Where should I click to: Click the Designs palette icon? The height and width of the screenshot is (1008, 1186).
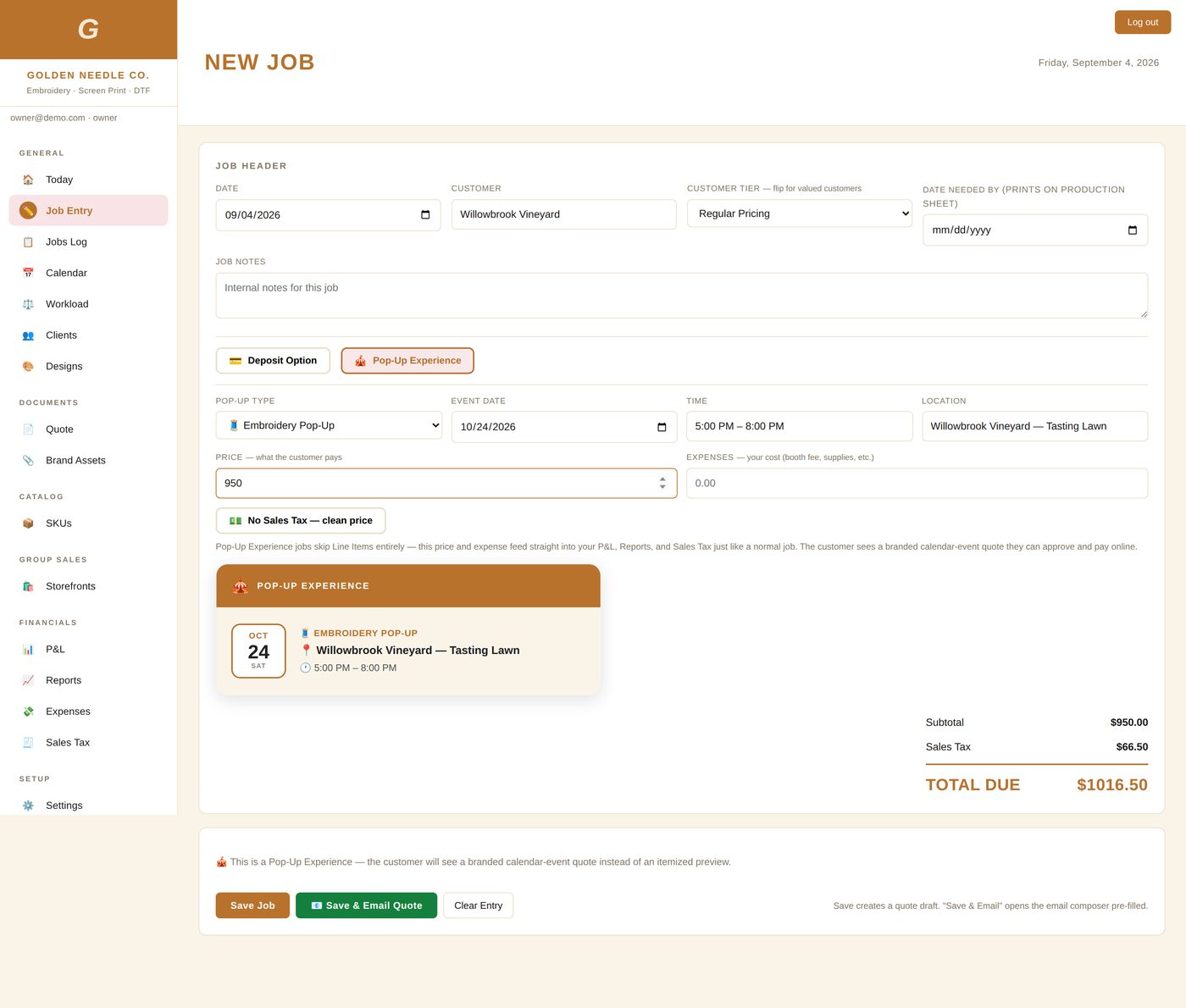pos(28,366)
